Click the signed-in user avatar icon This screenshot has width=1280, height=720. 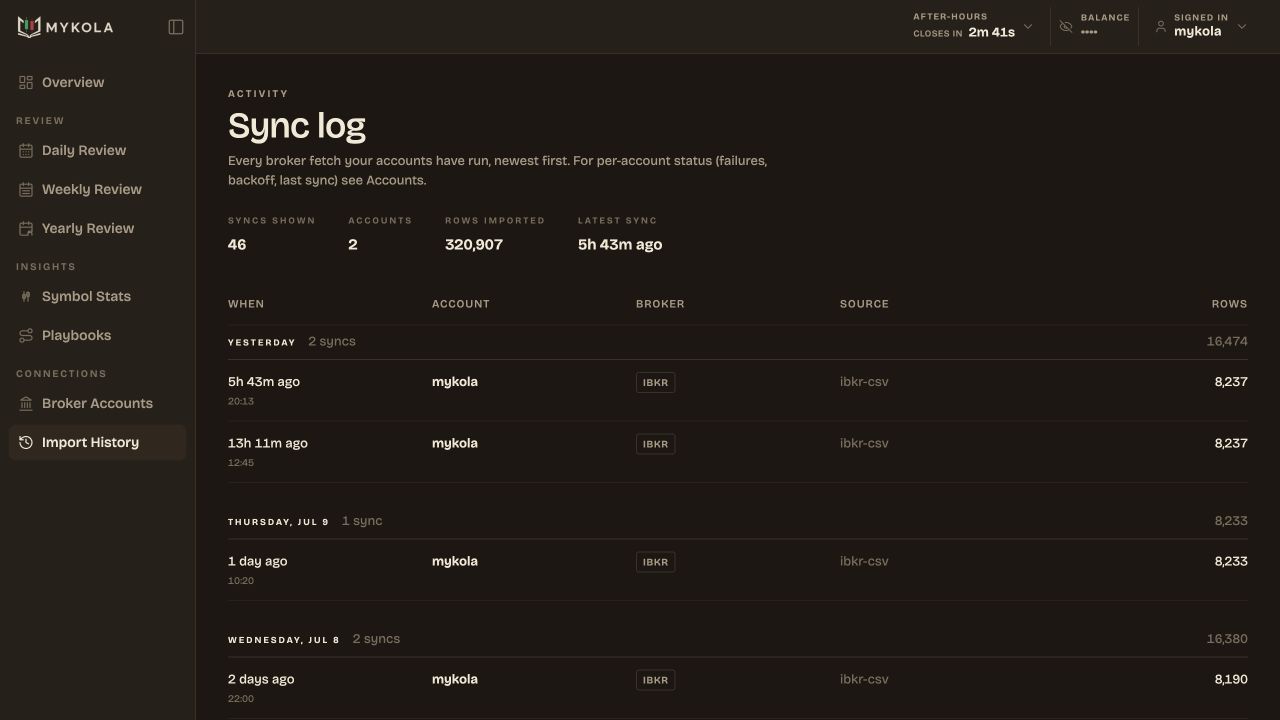[x=1161, y=27]
